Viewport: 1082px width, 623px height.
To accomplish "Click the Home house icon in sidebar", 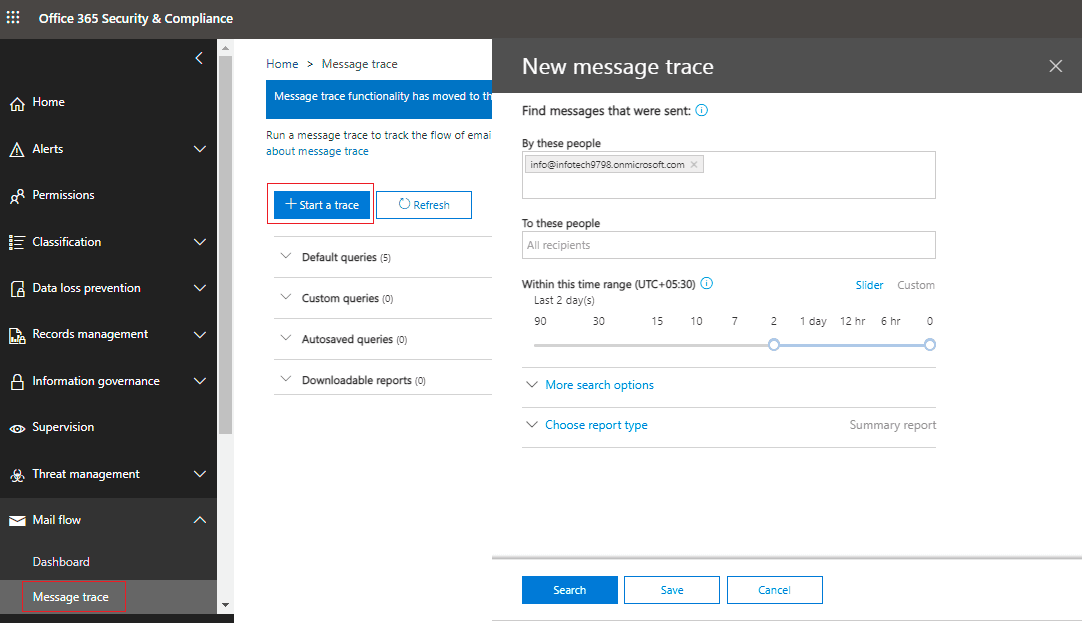I will 16,103.
